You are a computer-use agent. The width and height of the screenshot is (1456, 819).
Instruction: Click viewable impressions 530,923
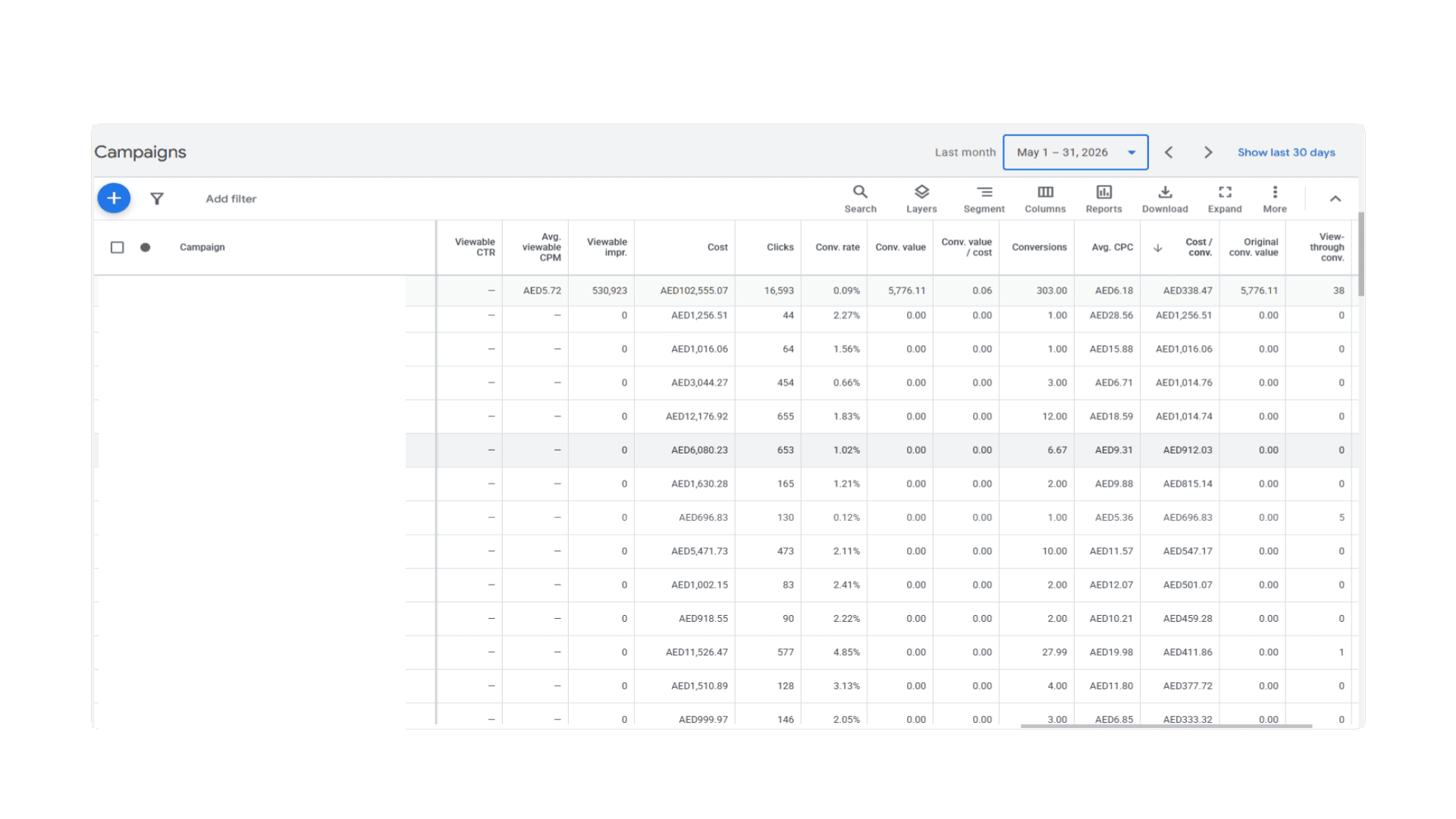[x=610, y=290]
